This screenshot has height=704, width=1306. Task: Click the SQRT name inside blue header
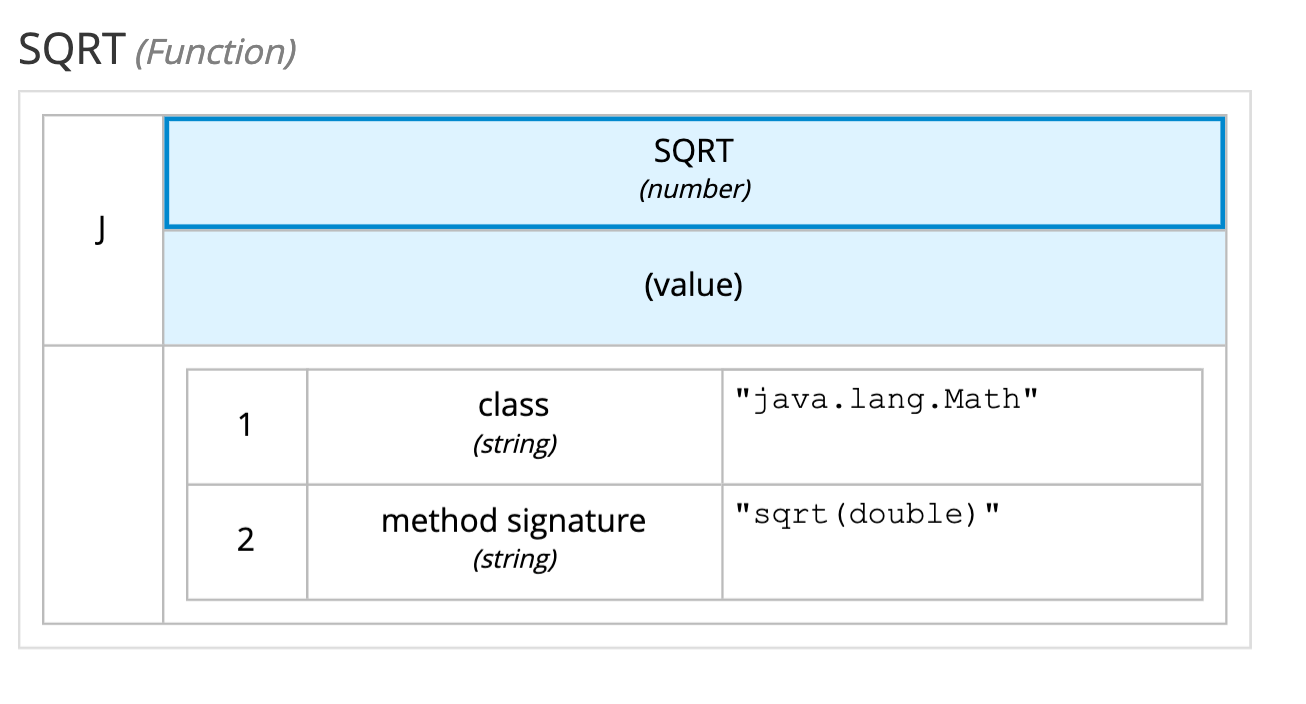(694, 151)
